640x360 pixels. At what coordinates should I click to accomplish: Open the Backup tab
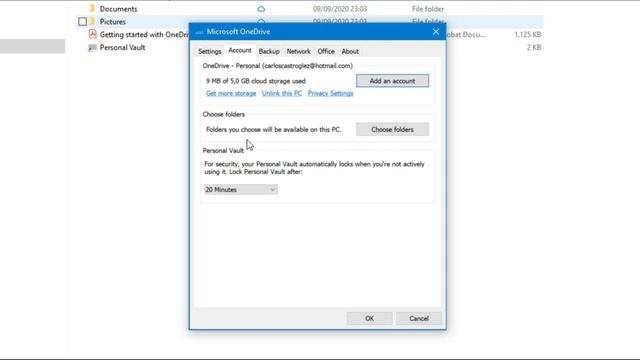pyautogui.click(x=269, y=51)
